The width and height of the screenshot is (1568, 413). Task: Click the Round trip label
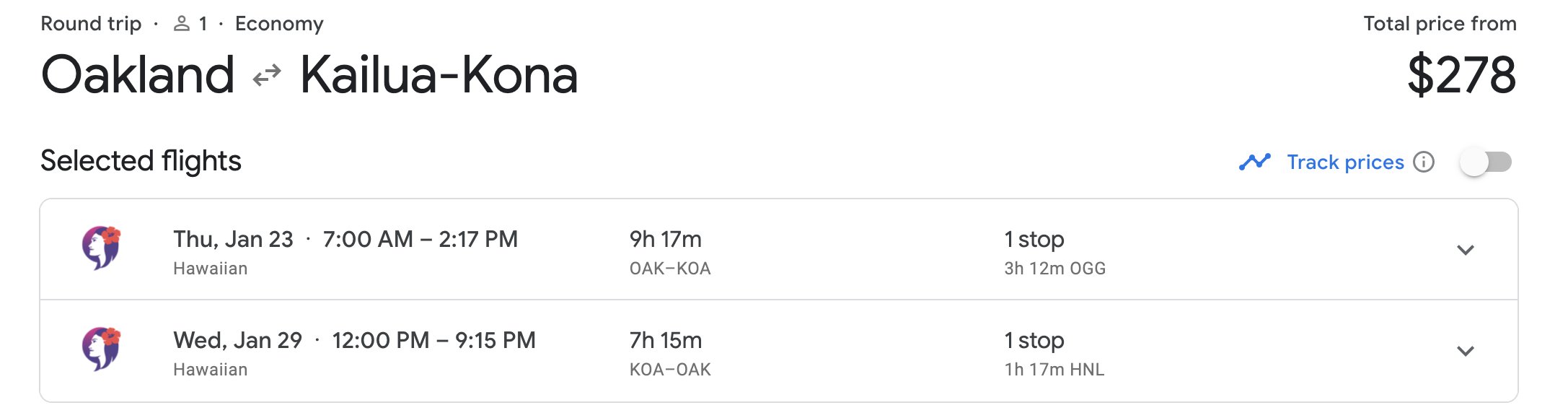[x=91, y=24]
